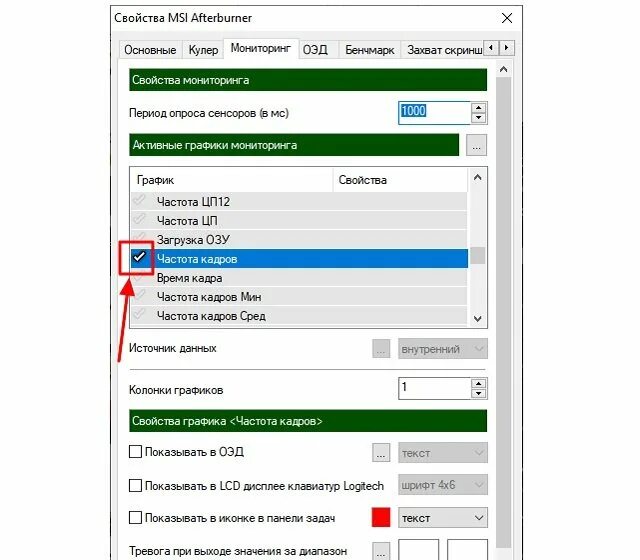
Task: Increase graph columns with up arrow
Action: [478, 383]
